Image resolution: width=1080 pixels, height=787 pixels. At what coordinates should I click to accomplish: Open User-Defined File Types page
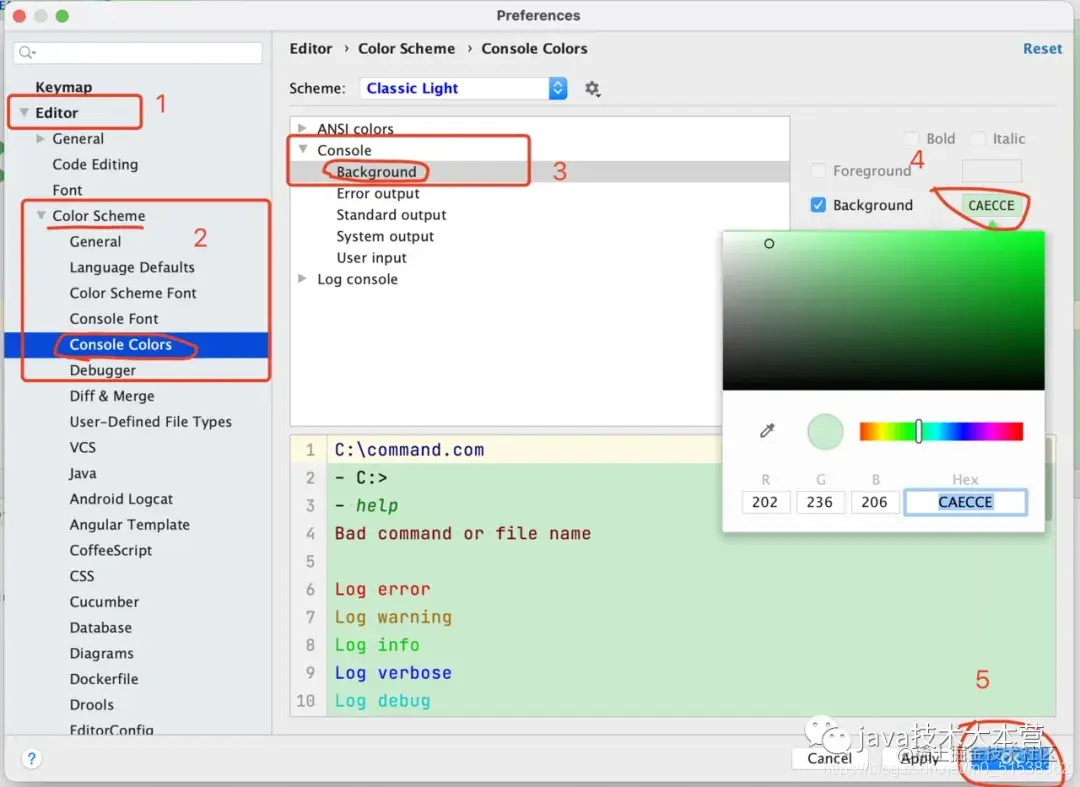tap(150, 421)
